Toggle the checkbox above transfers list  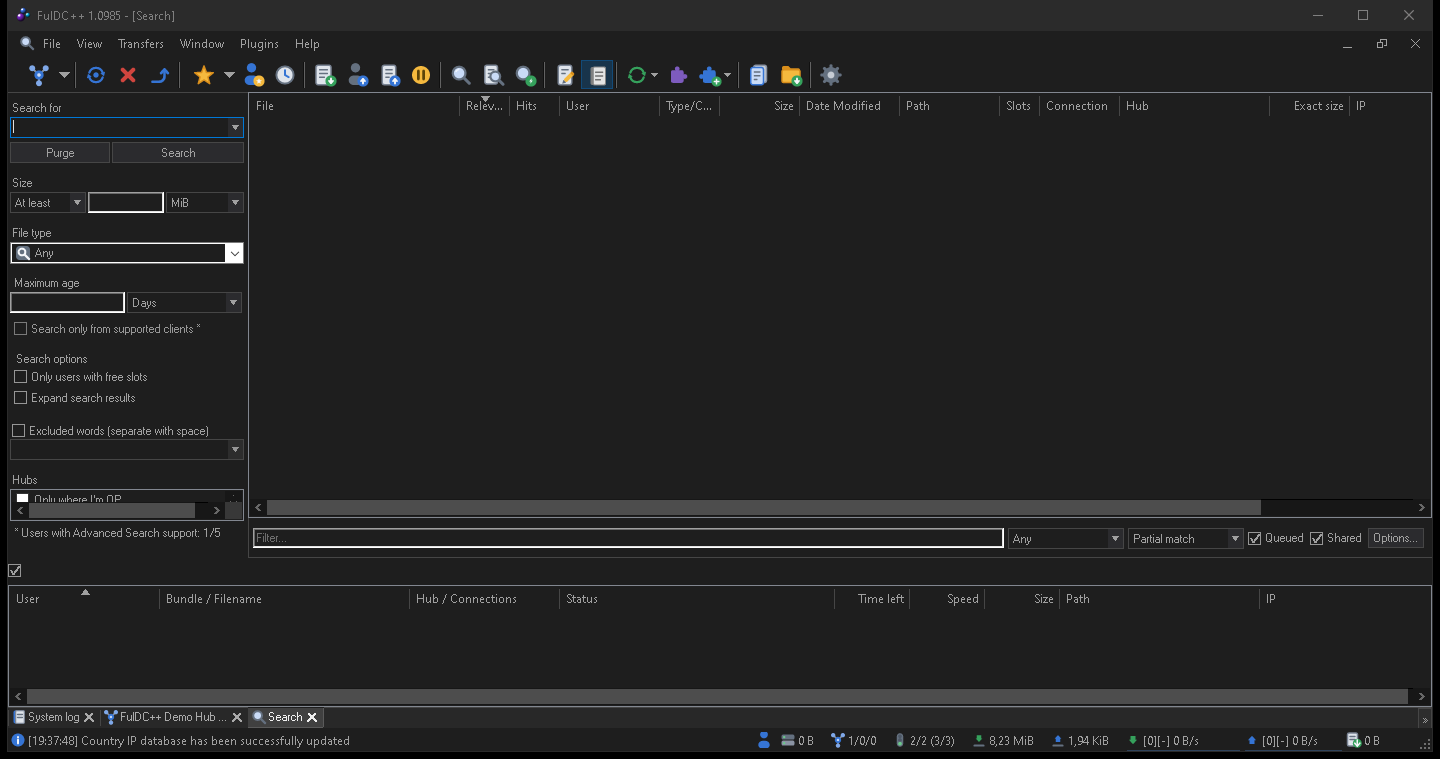[x=15, y=571]
